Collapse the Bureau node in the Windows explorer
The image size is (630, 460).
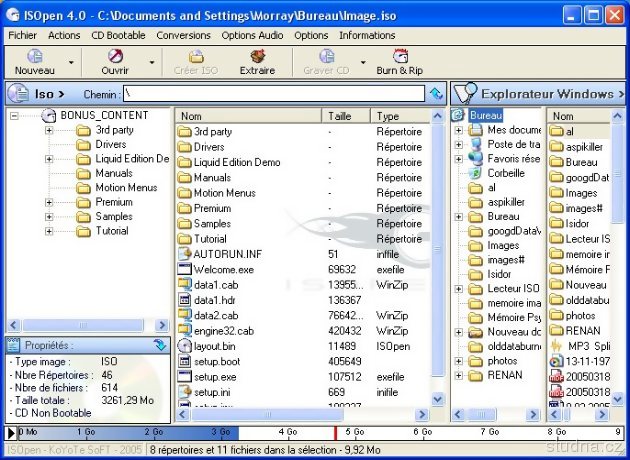(458, 116)
